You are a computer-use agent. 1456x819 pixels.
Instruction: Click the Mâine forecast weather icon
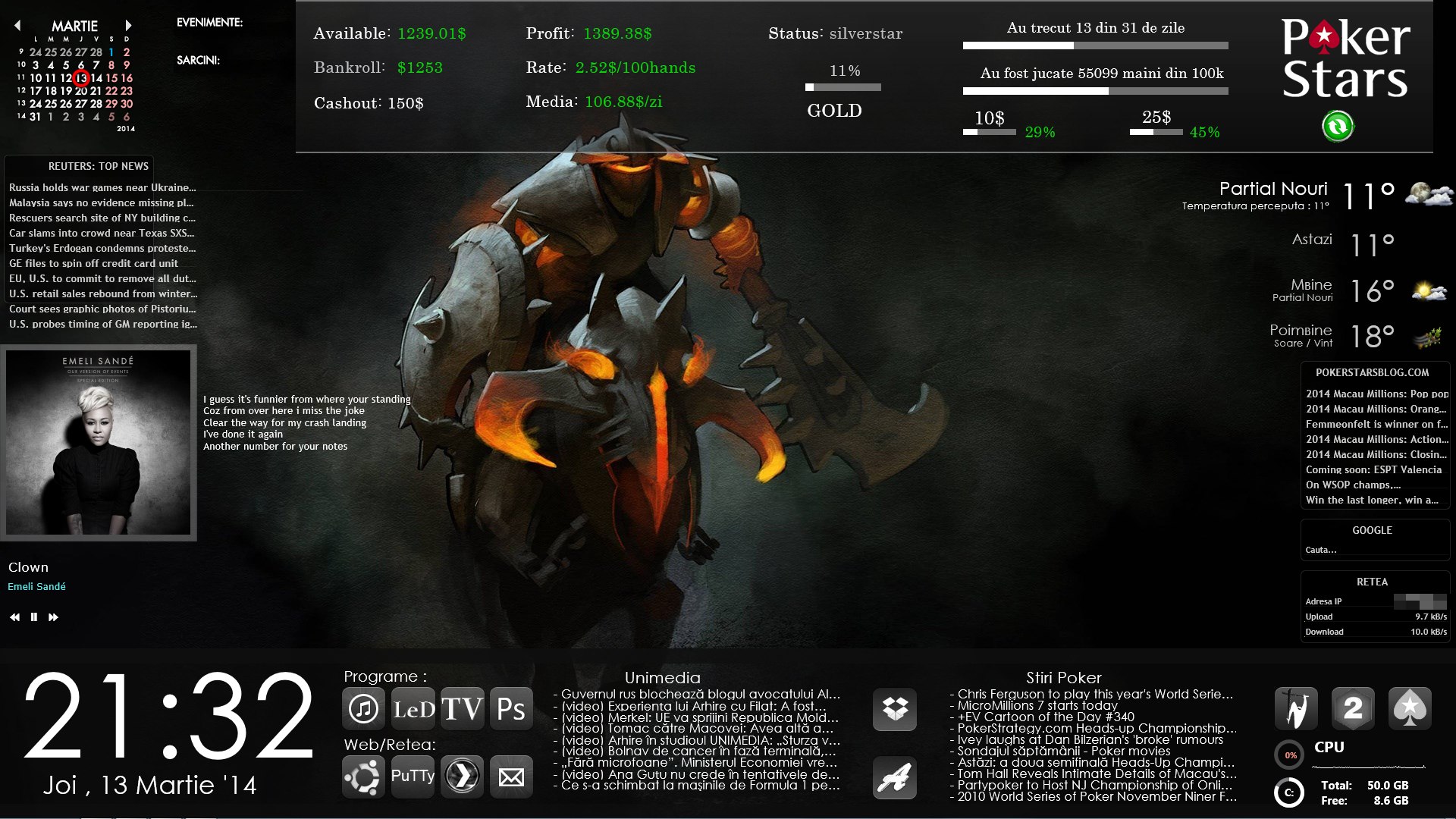(1429, 290)
